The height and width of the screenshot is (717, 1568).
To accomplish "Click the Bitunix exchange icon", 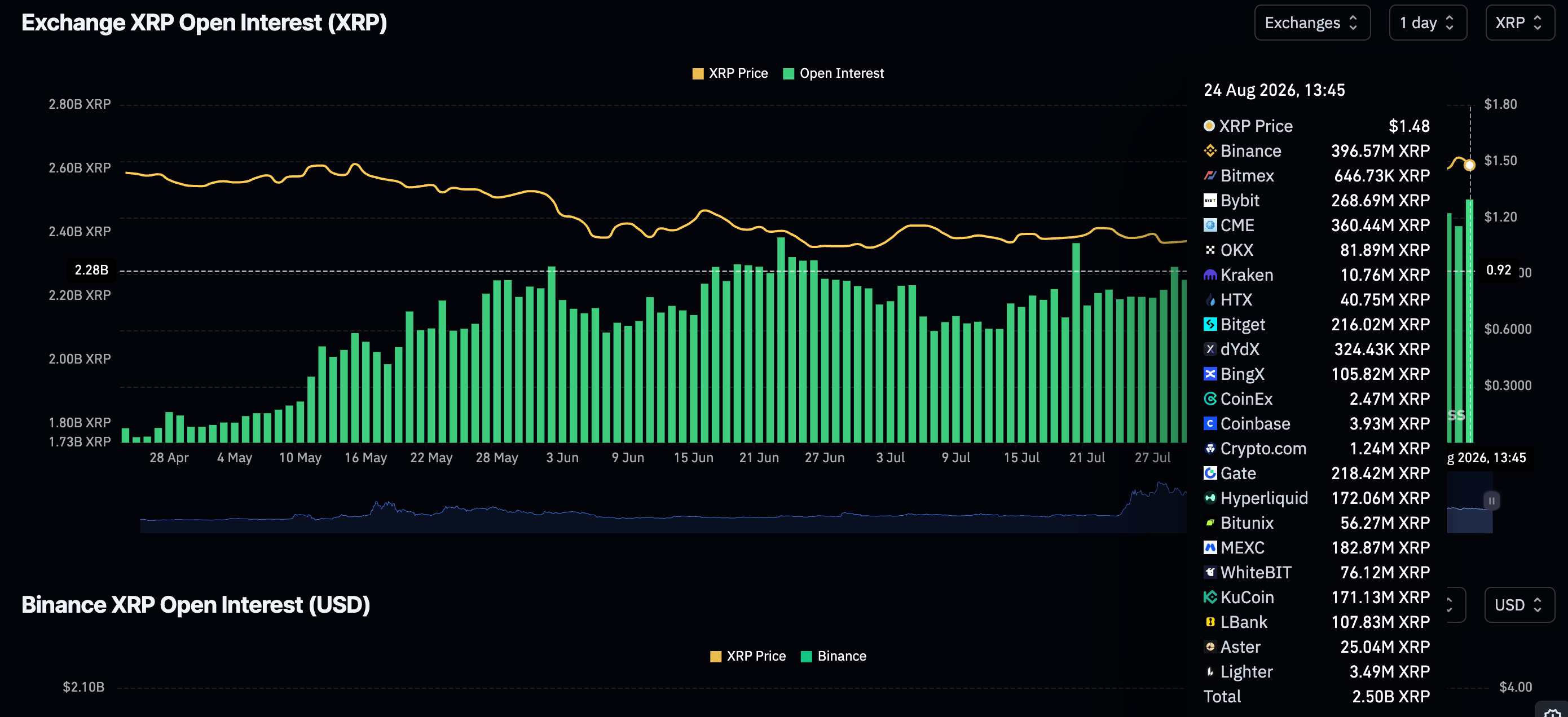I will 1209,523.
